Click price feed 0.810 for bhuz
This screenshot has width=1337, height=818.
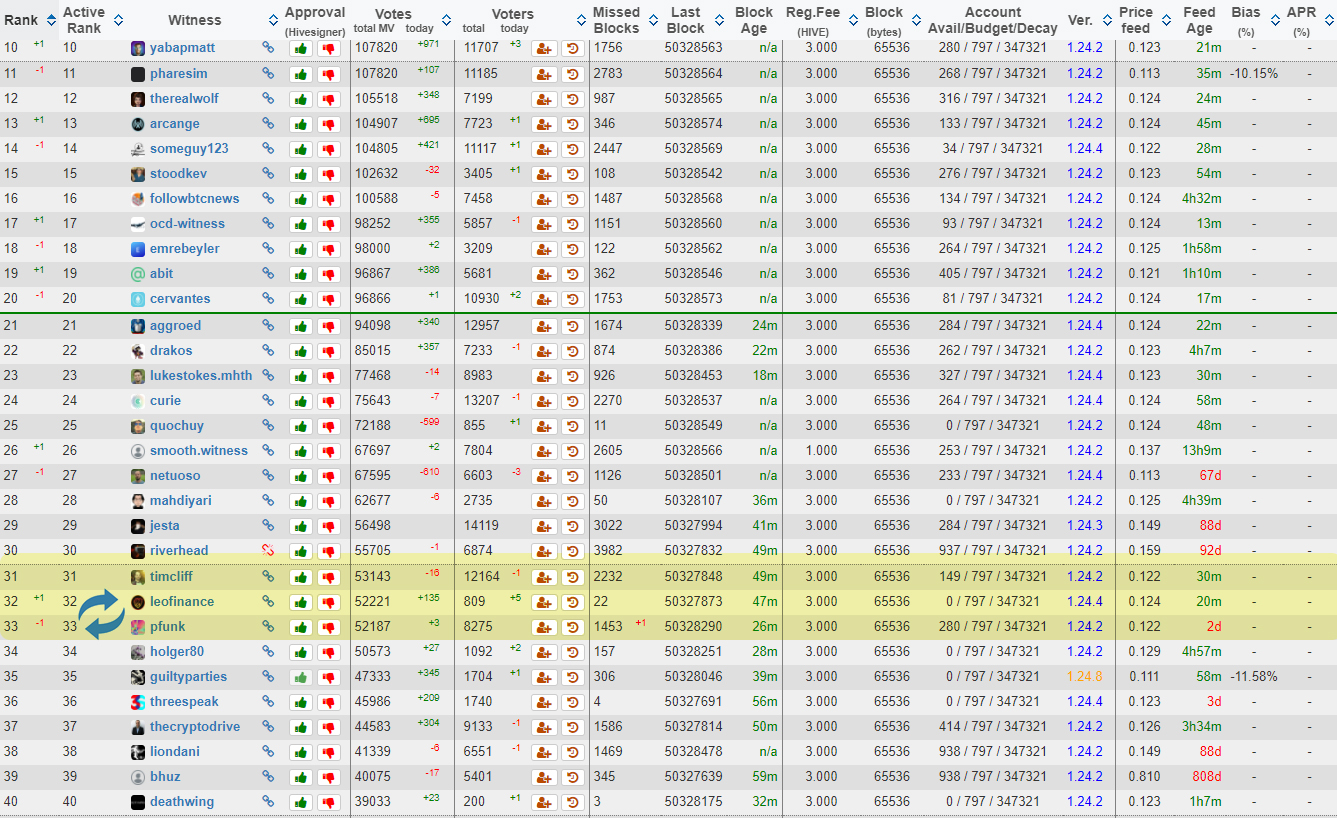pyautogui.click(x=1144, y=777)
